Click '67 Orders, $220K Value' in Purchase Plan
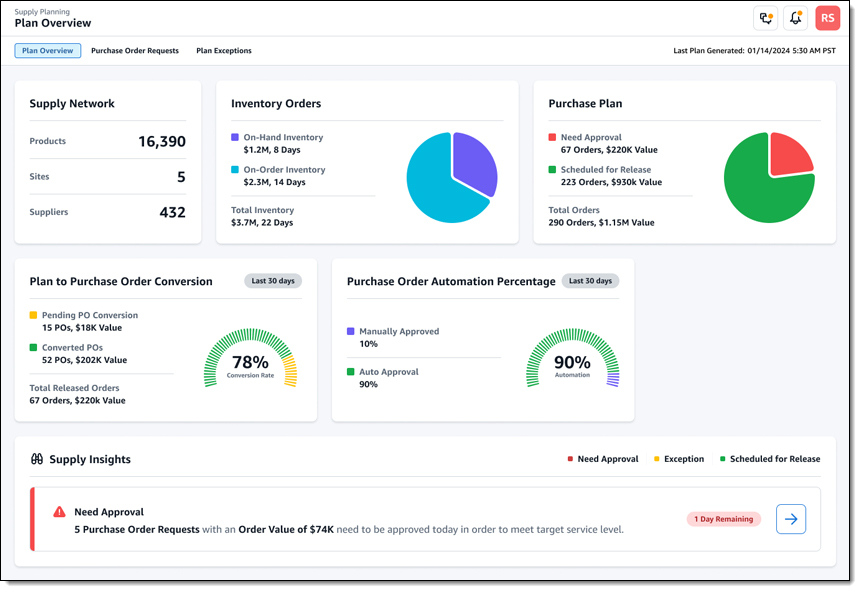Viewport: 860px width, 591px height. [x=609, y=150]
